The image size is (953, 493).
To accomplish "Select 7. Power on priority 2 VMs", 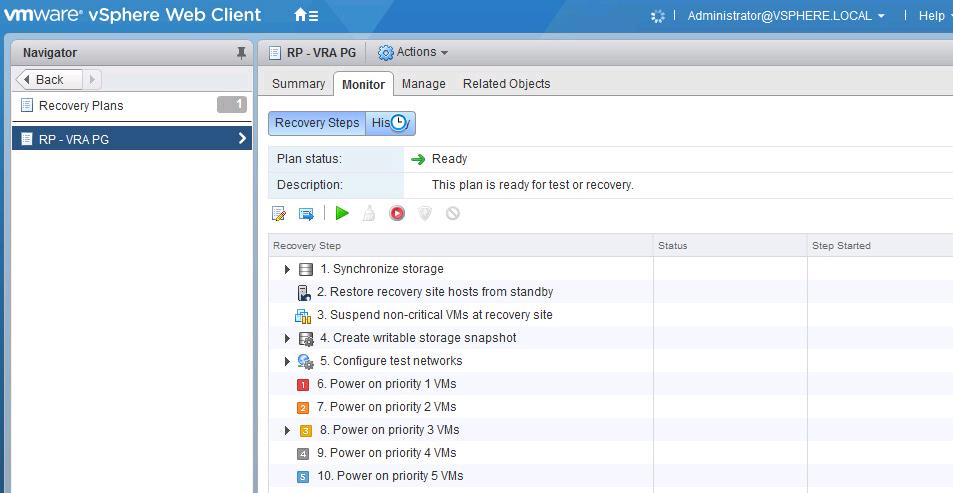I will (x=387, y=407).
